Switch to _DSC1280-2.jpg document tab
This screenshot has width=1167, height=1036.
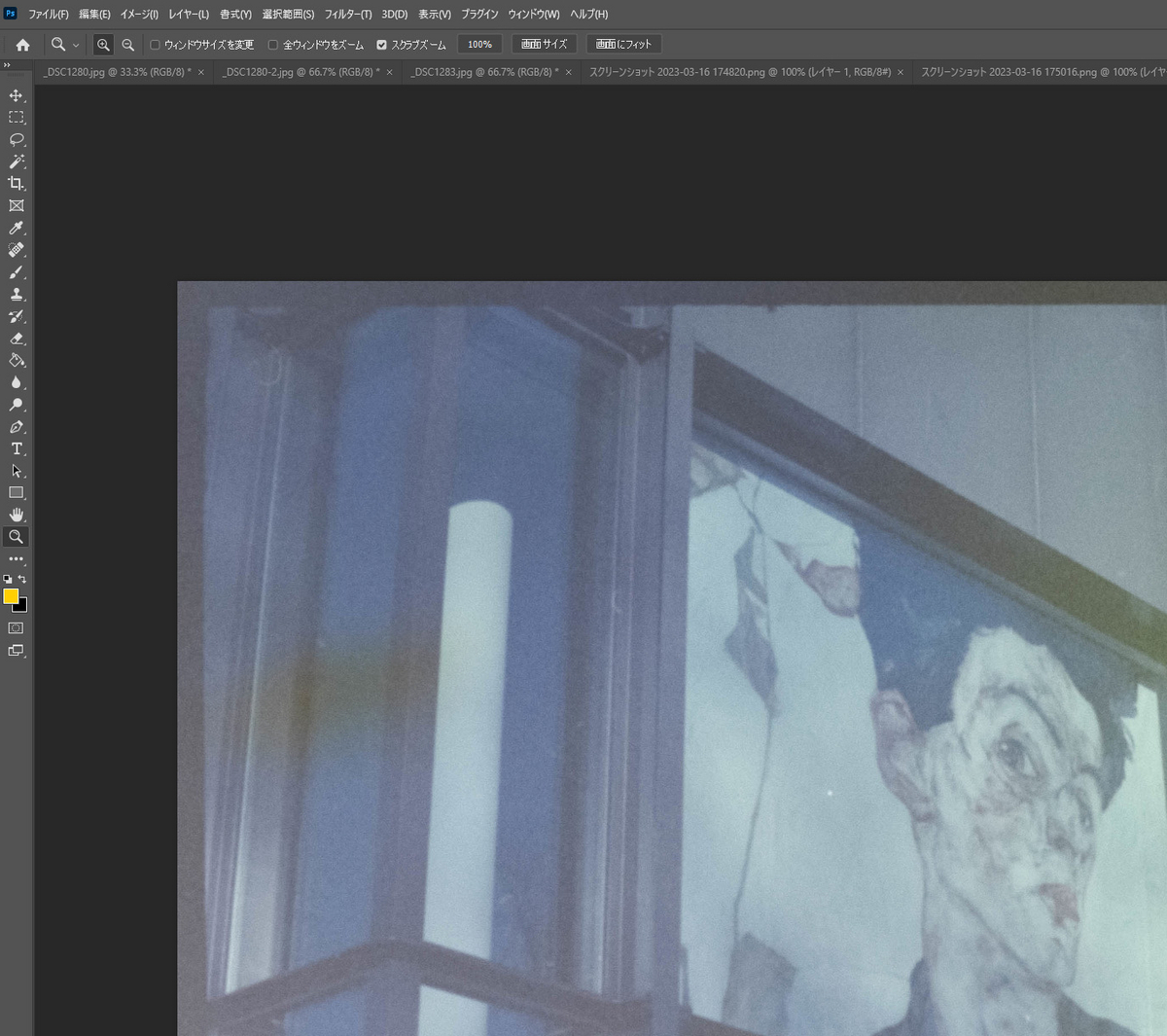[x=301, y=72]
